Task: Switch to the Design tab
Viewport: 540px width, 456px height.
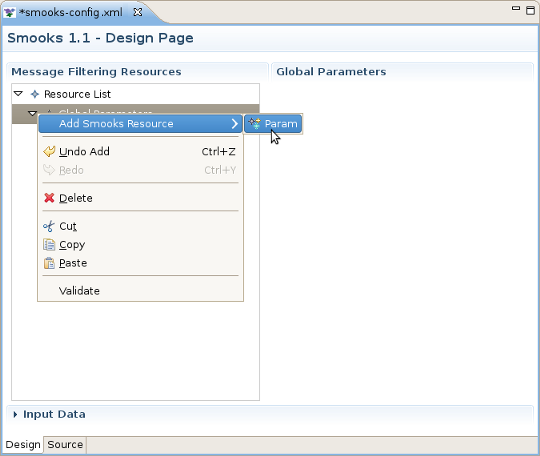Action: point(23,445)
